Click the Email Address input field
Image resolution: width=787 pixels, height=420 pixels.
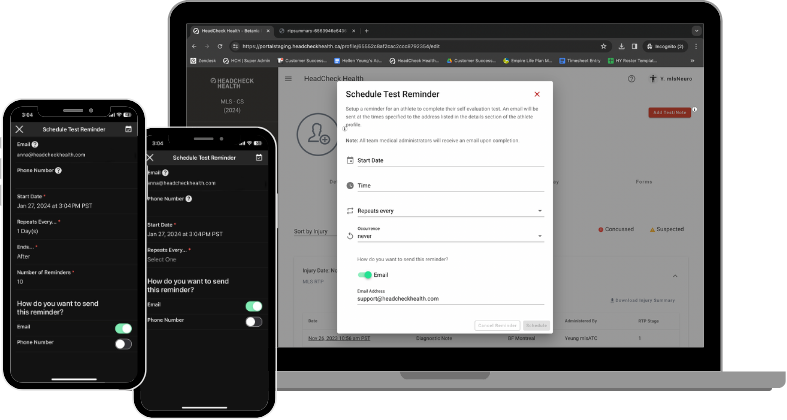pyautogui.click(x=449, y=298)
